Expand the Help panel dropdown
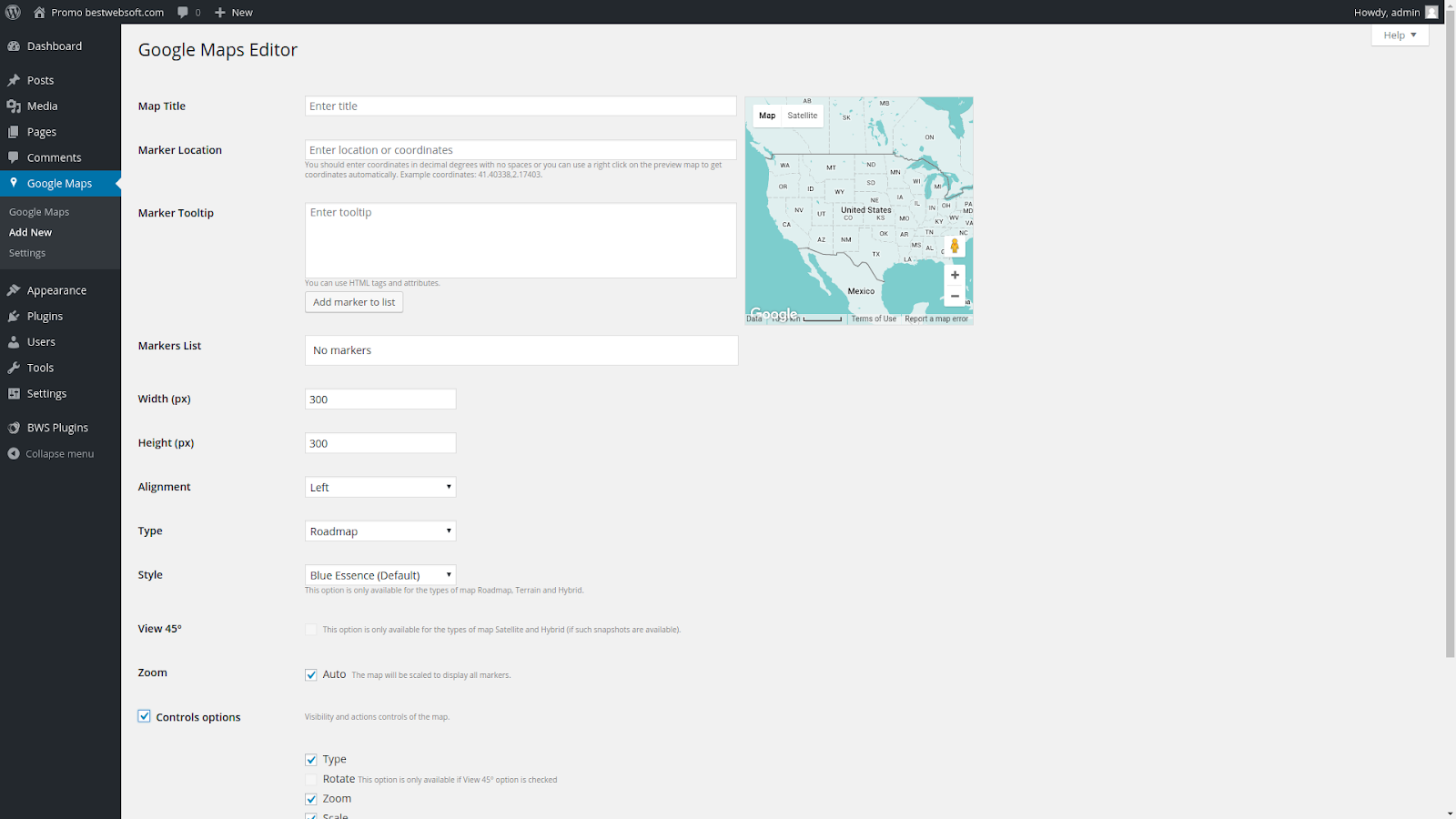This screenshot has height=819, width=1456. point(1400,35)
